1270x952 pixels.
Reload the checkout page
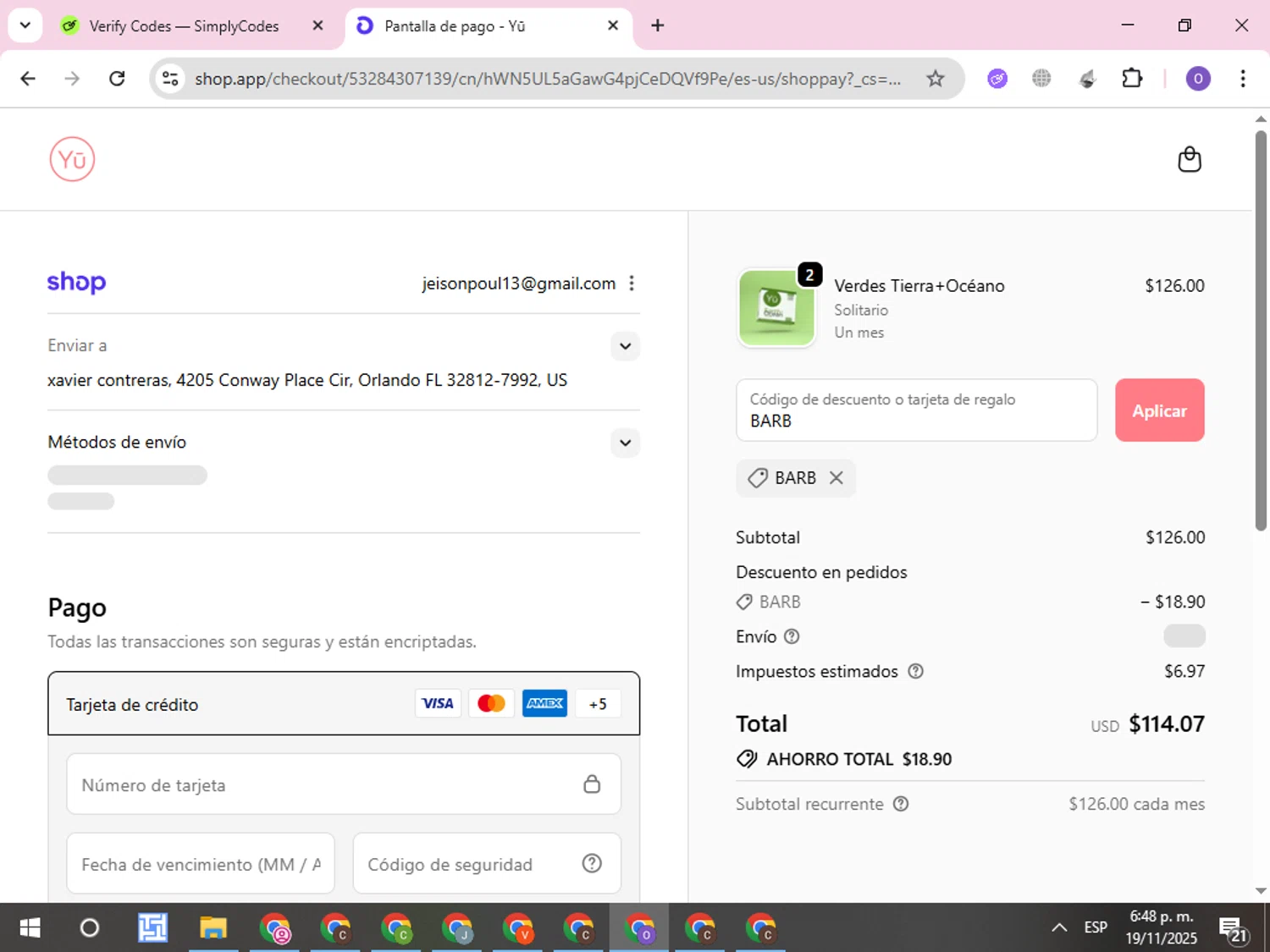[117, 79]
